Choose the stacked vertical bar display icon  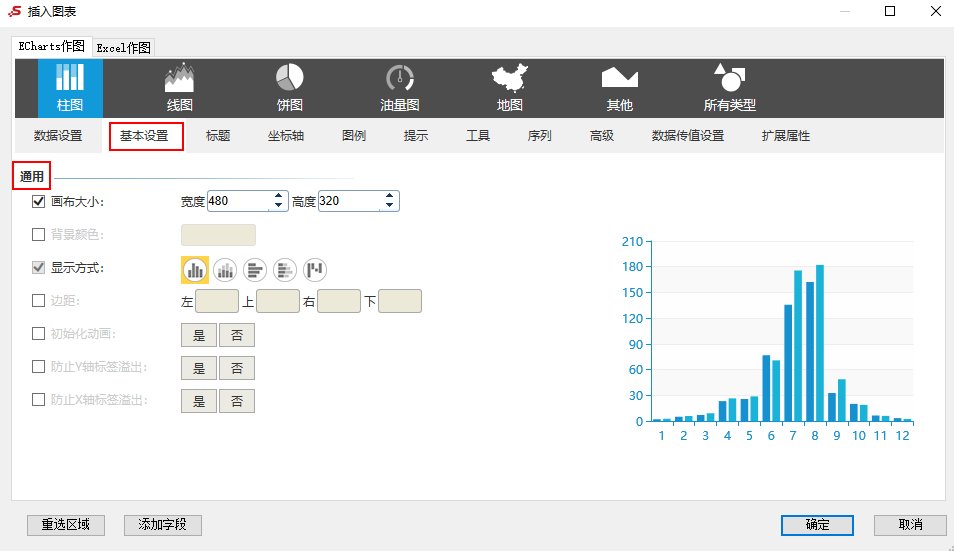(x=225, y=270)
